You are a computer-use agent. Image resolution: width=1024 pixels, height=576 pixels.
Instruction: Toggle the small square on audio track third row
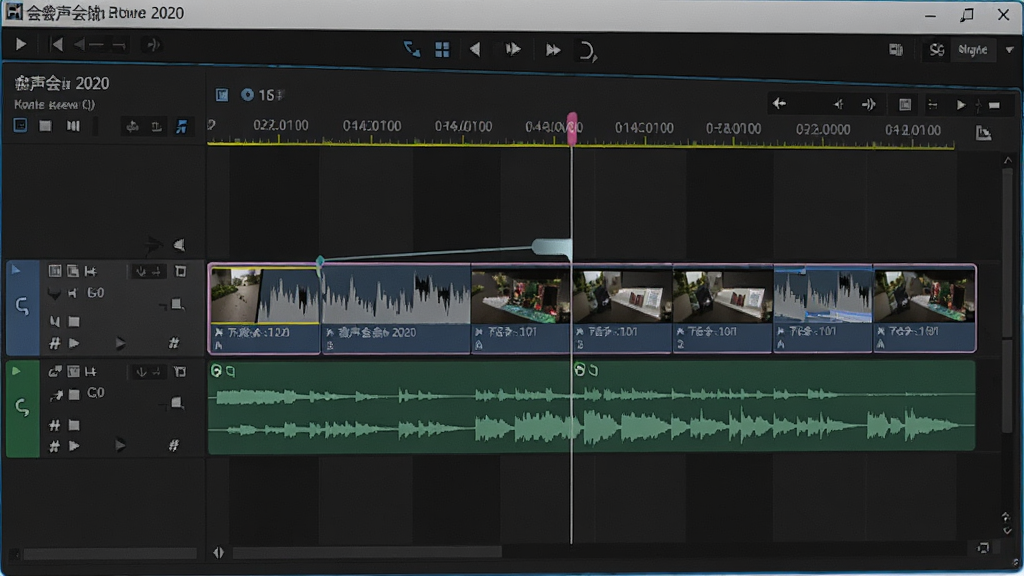coord(74,426)
